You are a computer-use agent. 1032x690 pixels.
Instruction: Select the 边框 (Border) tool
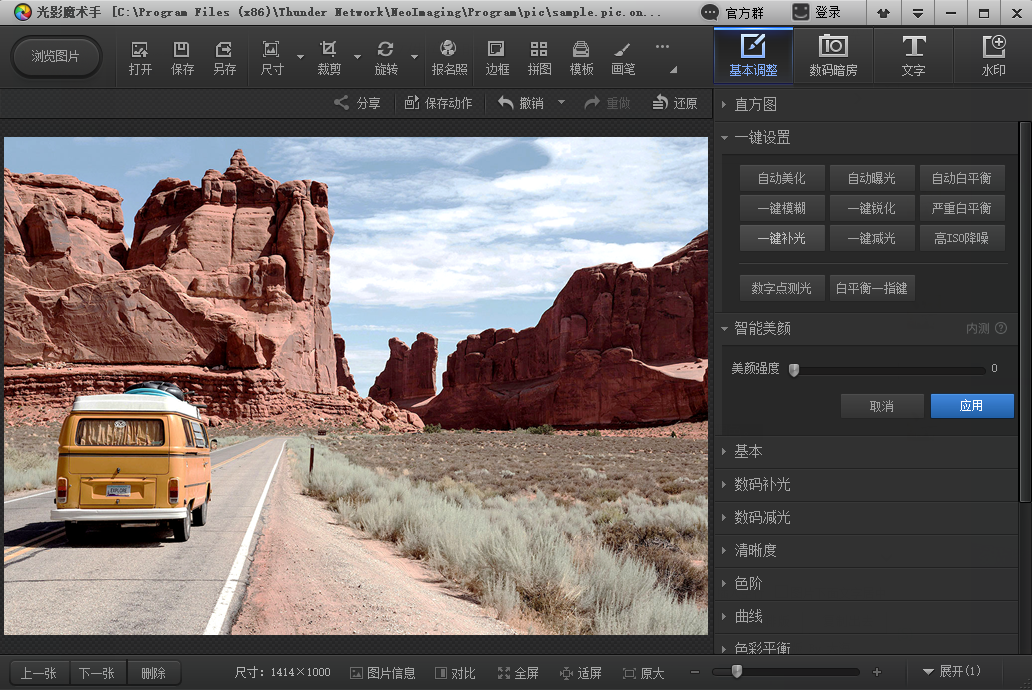click(x=497, y=58)
